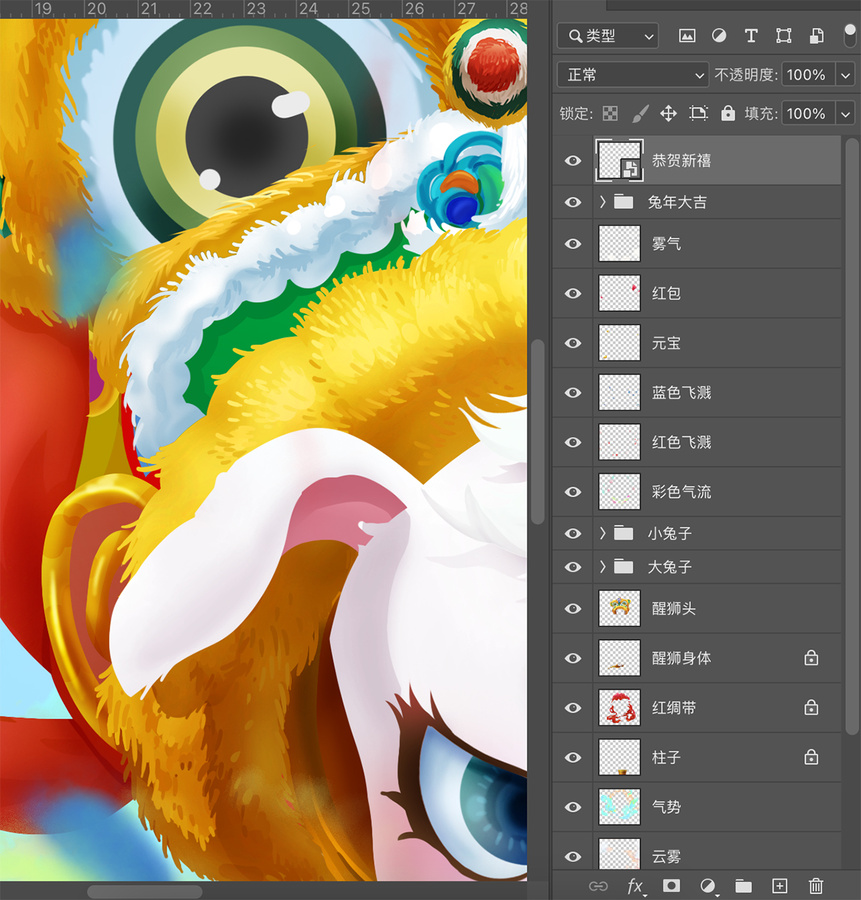Filter for smart objects icon

click(816, 36)
